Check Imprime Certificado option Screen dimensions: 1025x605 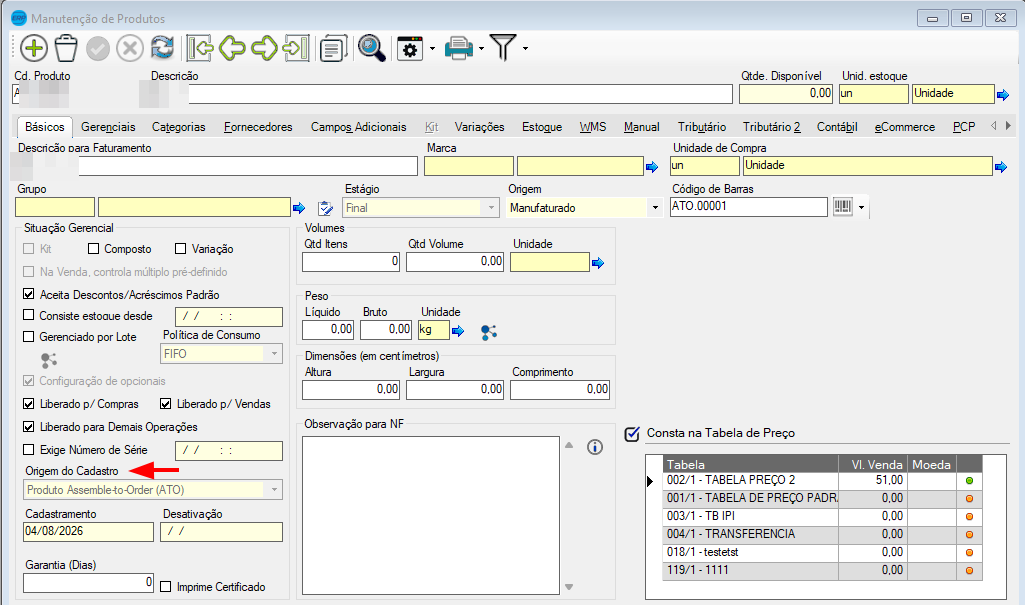[x=165, y=587]
